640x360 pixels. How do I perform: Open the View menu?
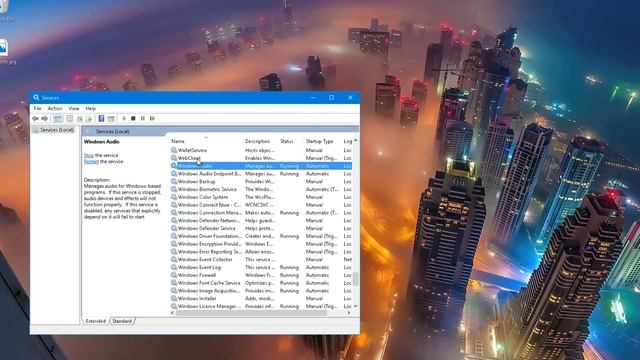coord(74,109)
